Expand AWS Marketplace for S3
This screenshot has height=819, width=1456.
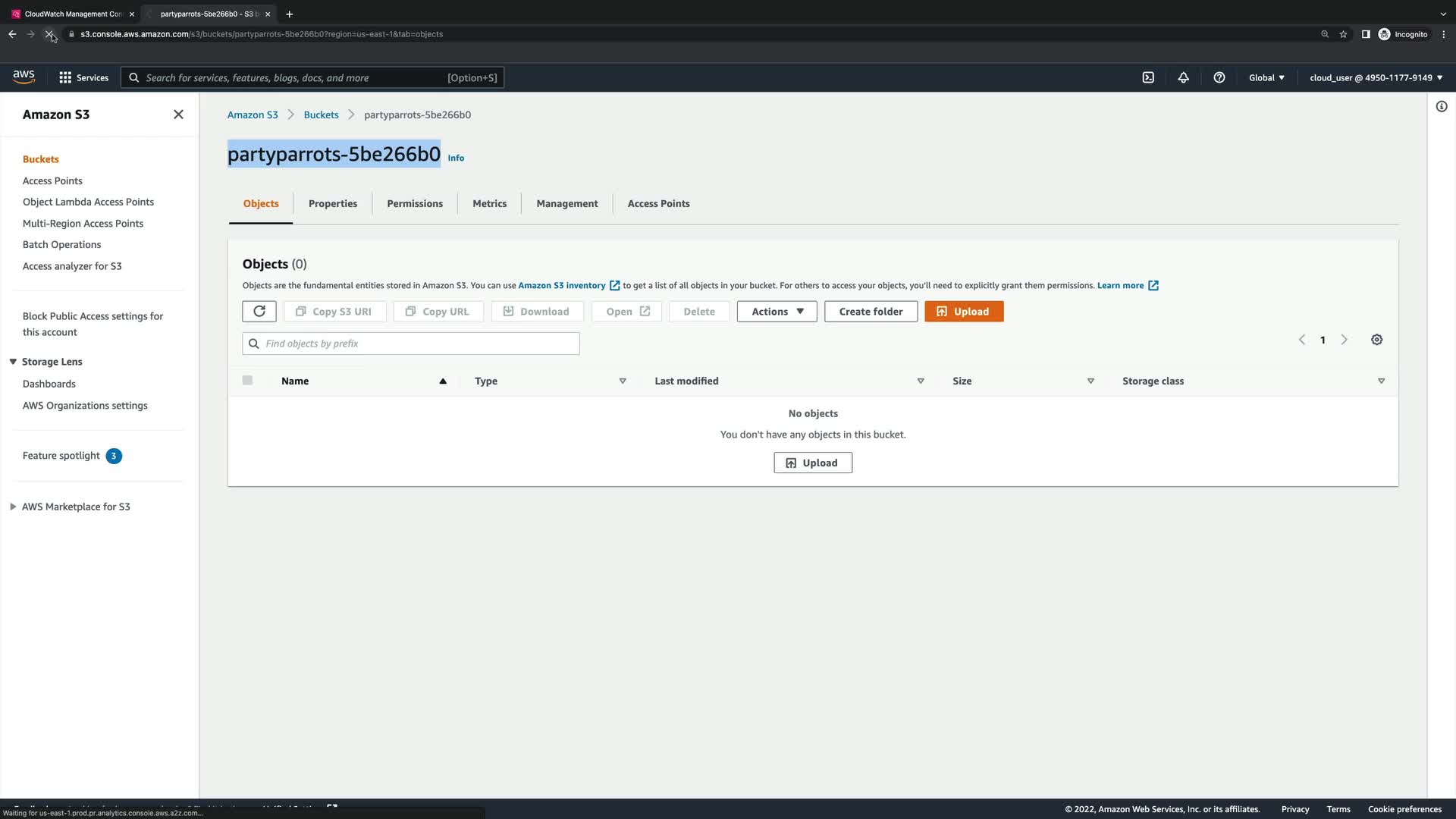[x=13, y=507]
